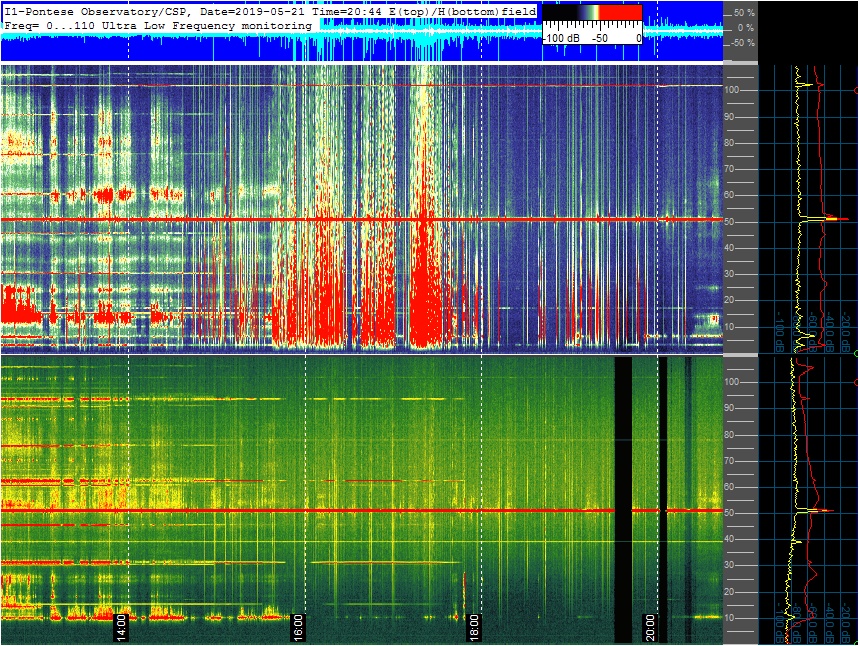Click 90 Hz tick on H-field axis
Screen dimensions: 859x646
click(730, 408)
